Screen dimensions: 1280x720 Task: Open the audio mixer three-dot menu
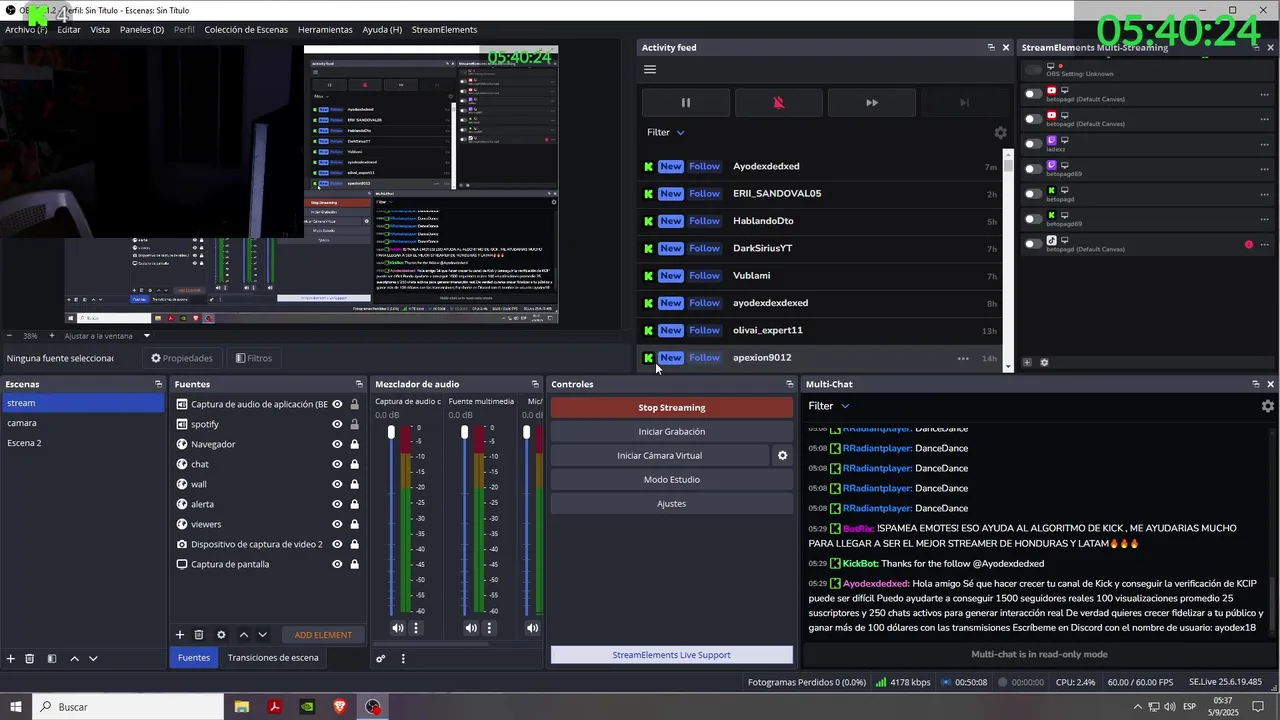403,658
